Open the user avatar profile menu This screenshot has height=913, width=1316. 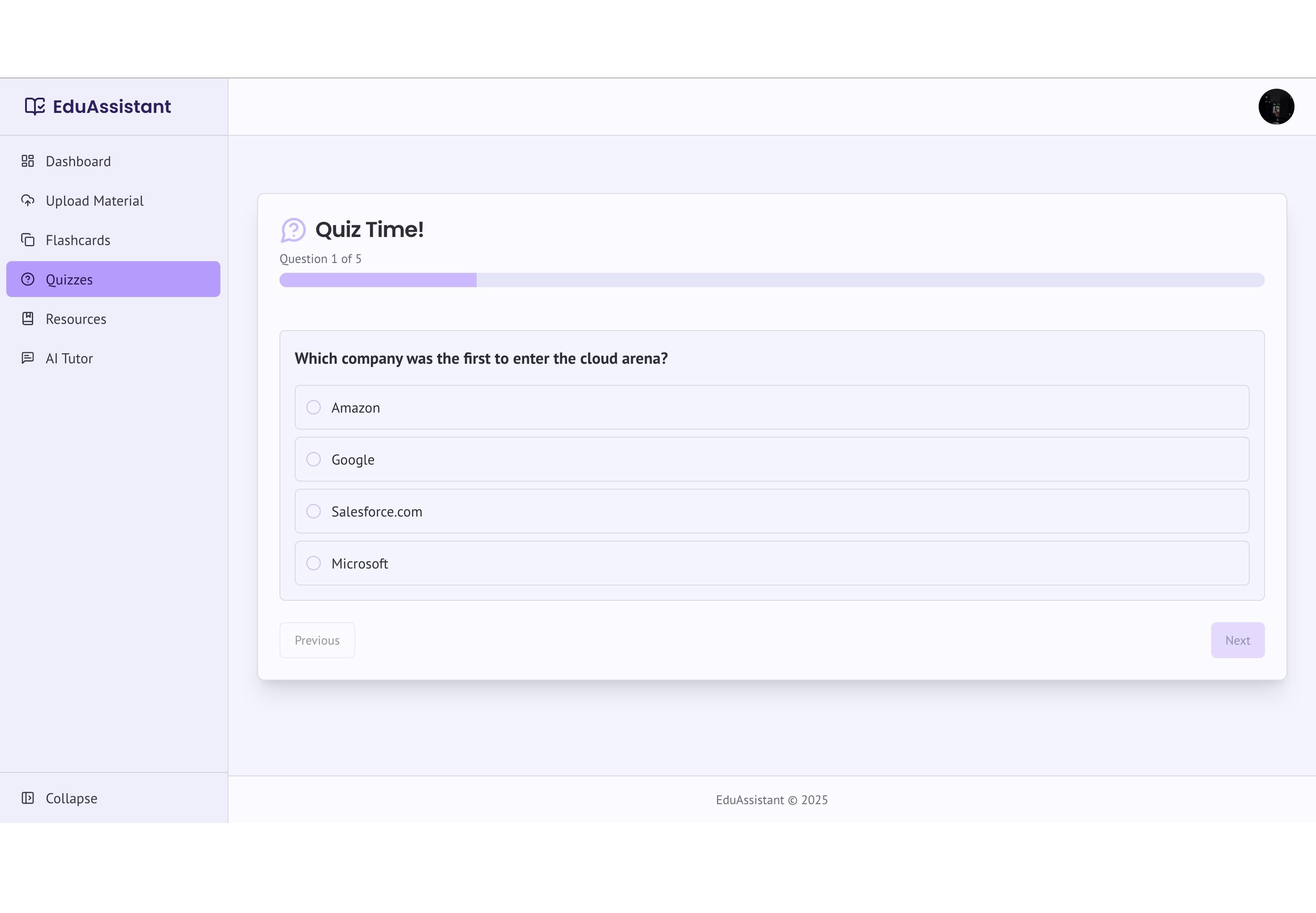point(1276,107)
